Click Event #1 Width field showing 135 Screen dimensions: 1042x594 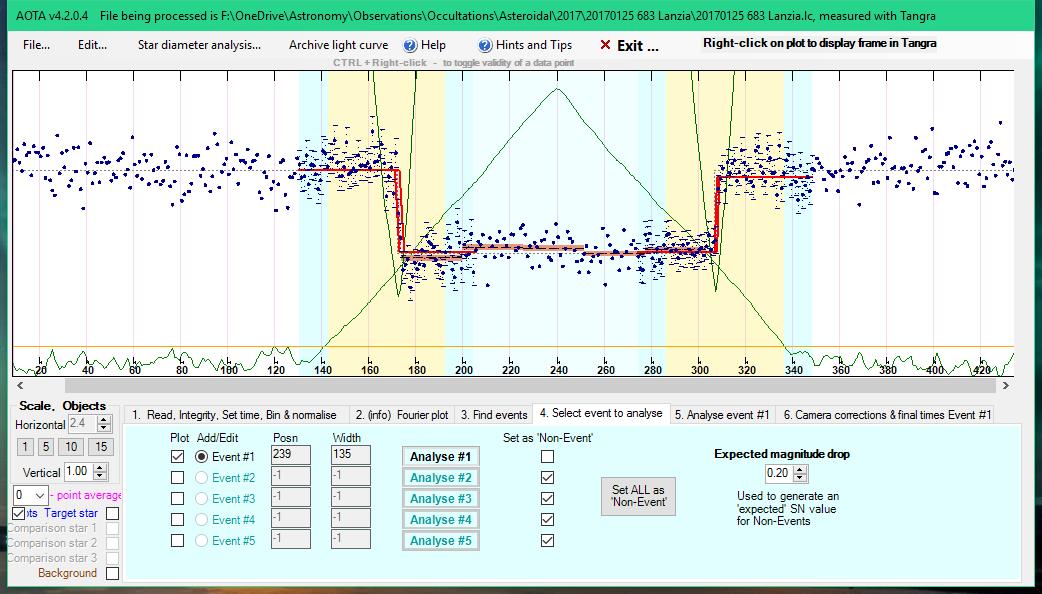coord(351,455)
